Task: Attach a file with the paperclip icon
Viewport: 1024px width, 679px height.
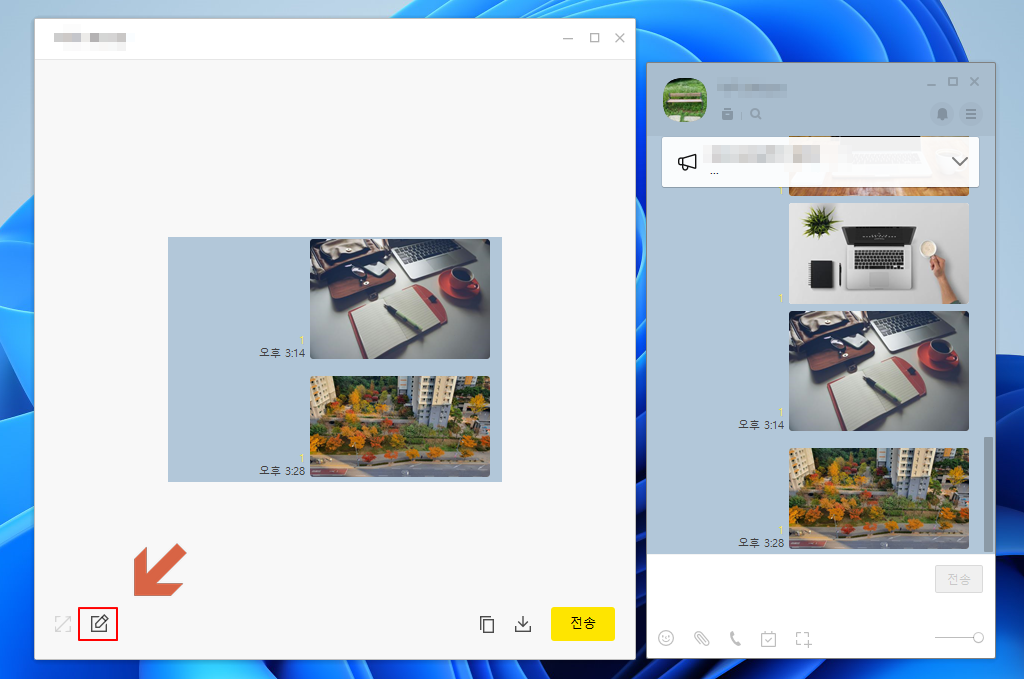Action: [701, 639]
